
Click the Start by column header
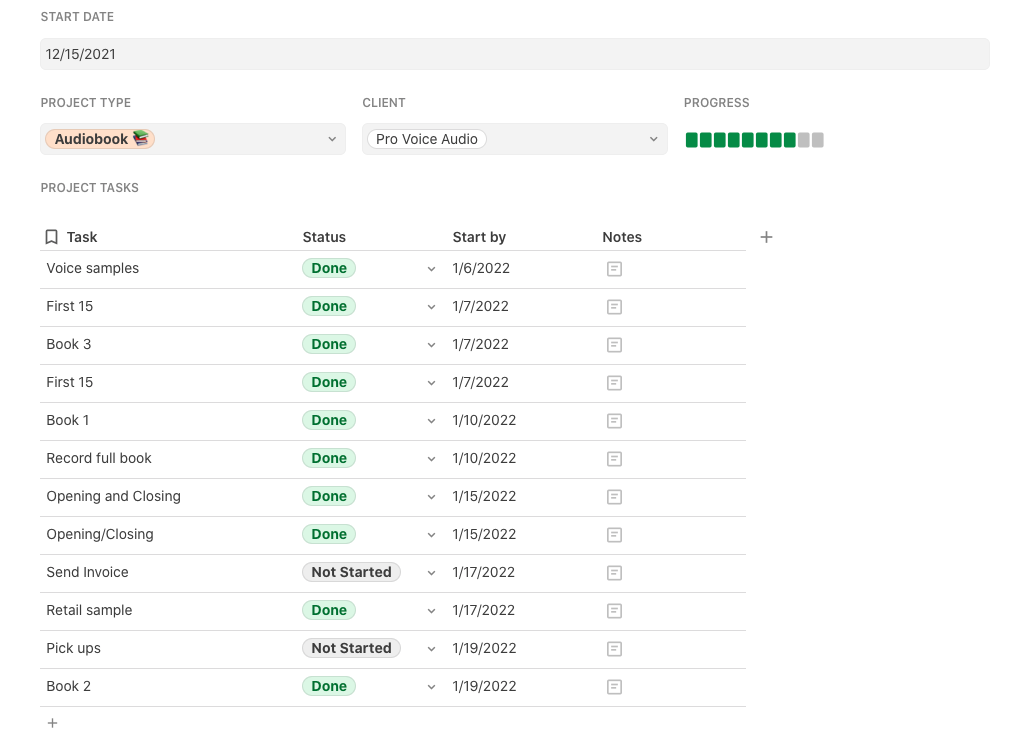pyautogui.click(x=479, y=237)
